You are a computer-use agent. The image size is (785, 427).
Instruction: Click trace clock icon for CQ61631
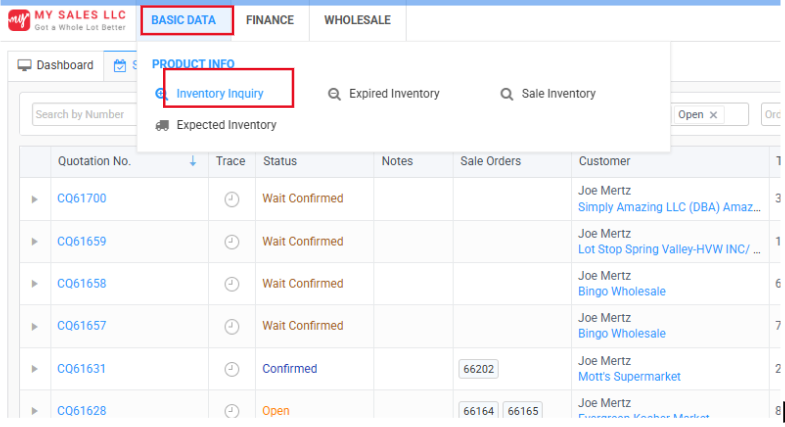[x=231, y=369]
